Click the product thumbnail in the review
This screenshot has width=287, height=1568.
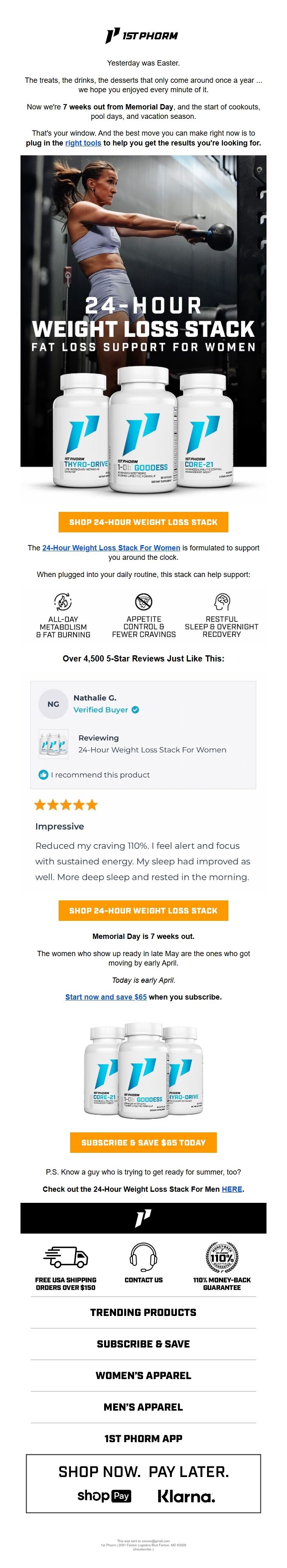pyautogui.click(x=54, y=743)
